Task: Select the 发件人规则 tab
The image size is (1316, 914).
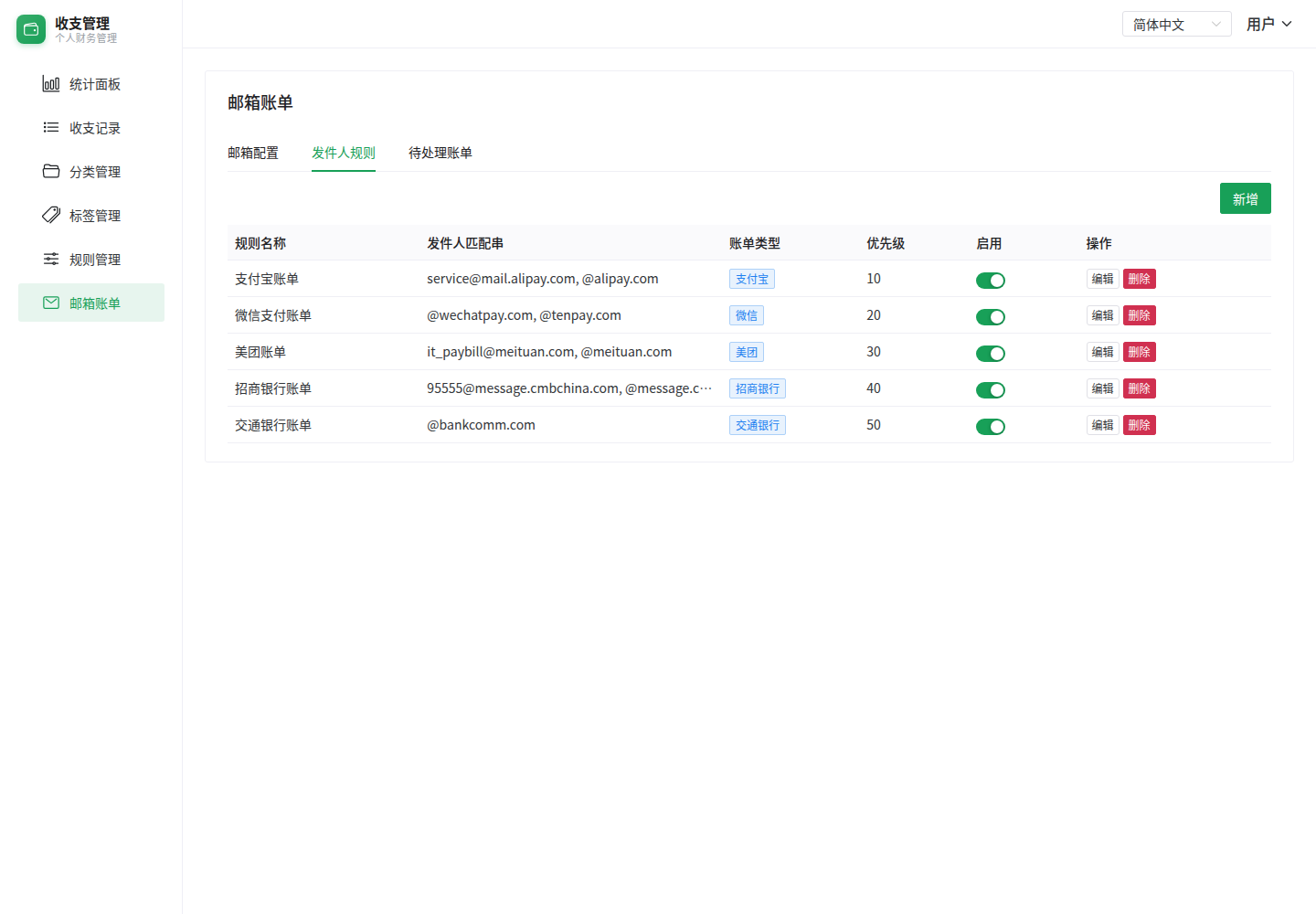Action: click(344, 153)
